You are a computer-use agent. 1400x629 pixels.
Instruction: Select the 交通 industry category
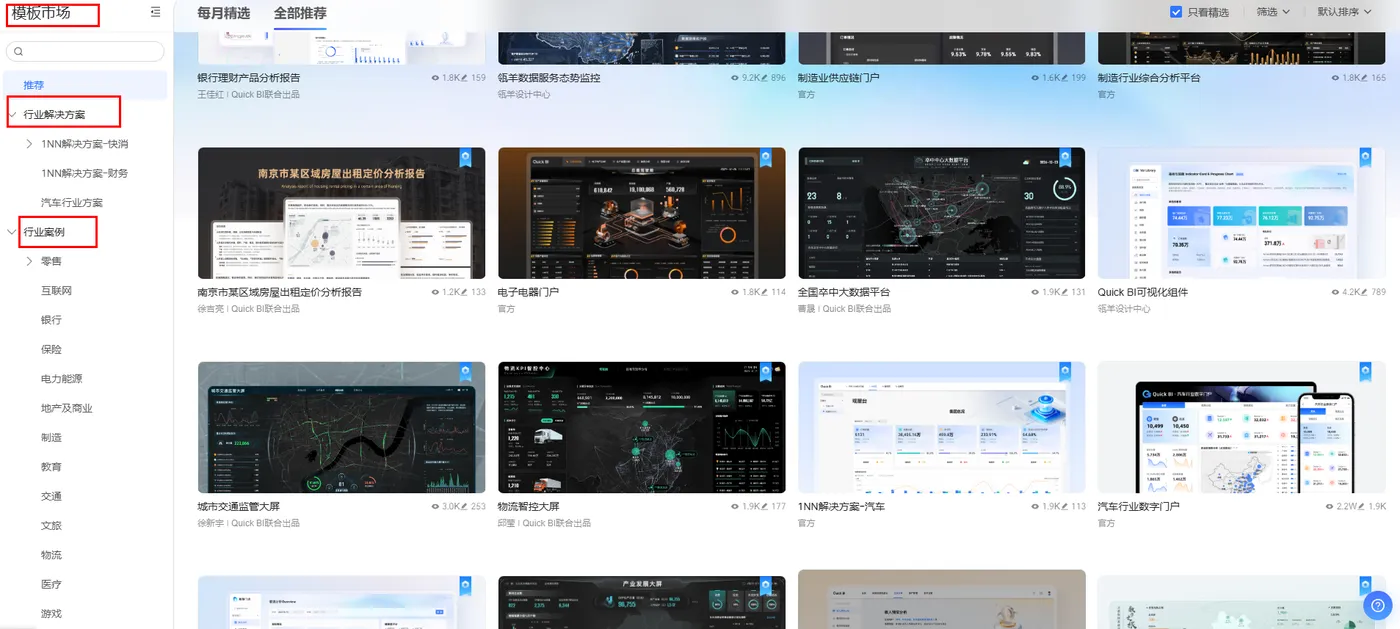[51, 496]
